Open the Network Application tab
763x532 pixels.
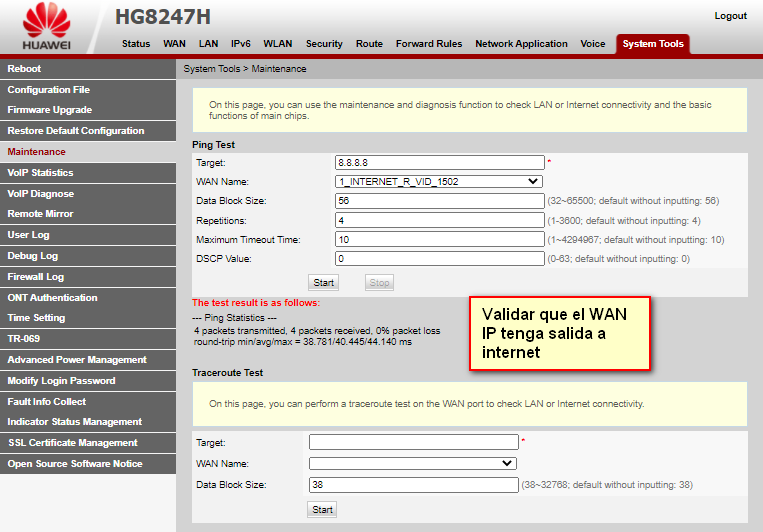click(521, 44)
